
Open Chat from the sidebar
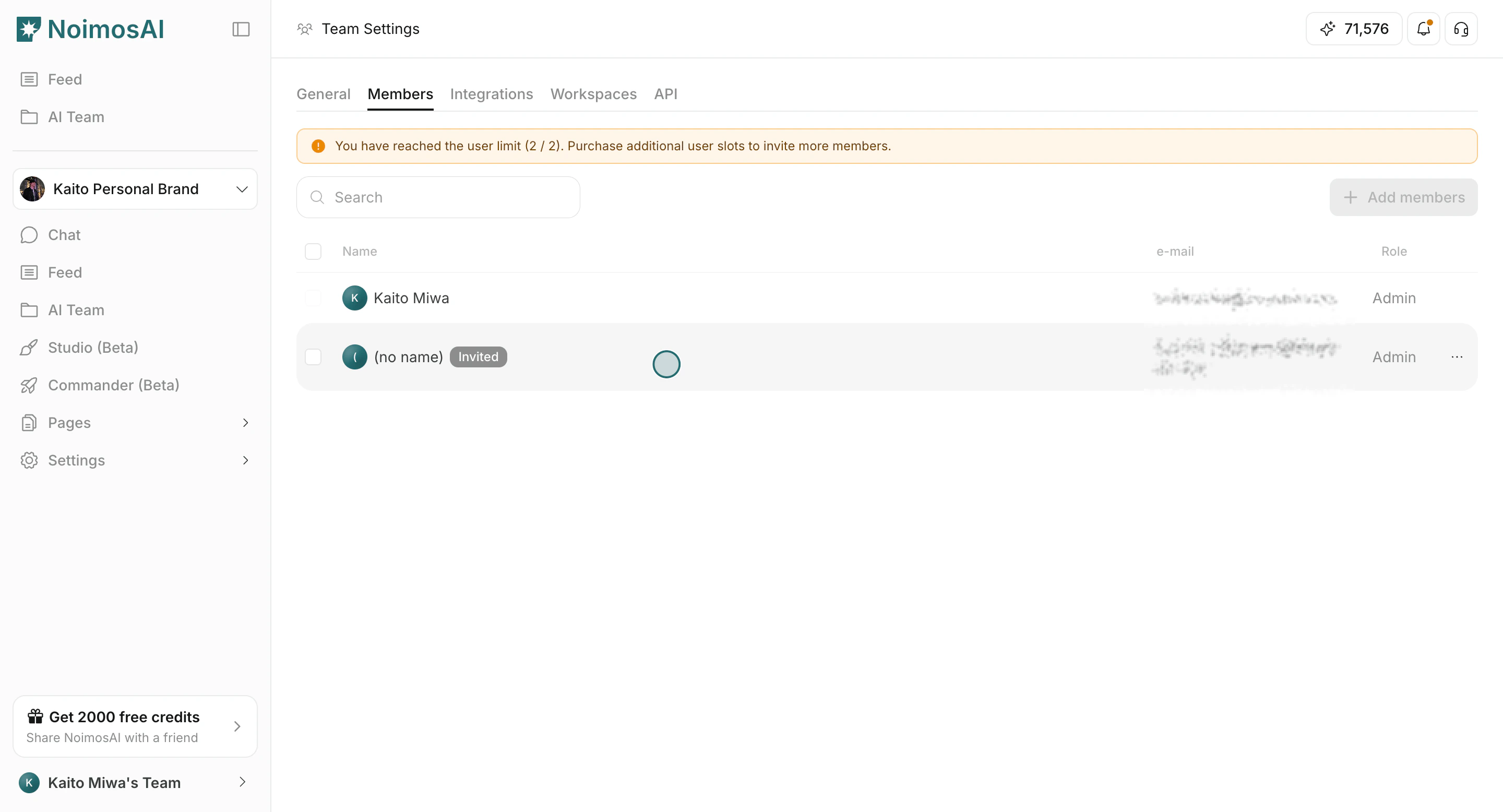(x=64, y=234)
